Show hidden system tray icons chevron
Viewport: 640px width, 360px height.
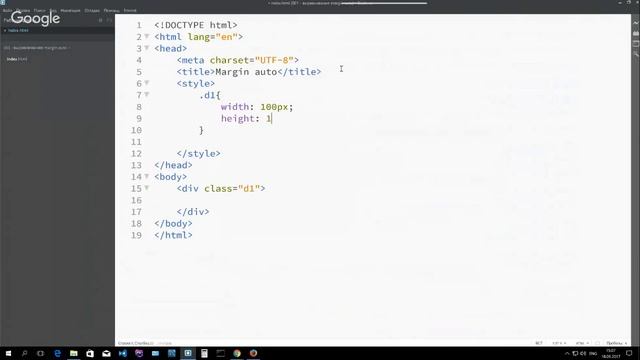pyautogui.click(x=567, y=353)
